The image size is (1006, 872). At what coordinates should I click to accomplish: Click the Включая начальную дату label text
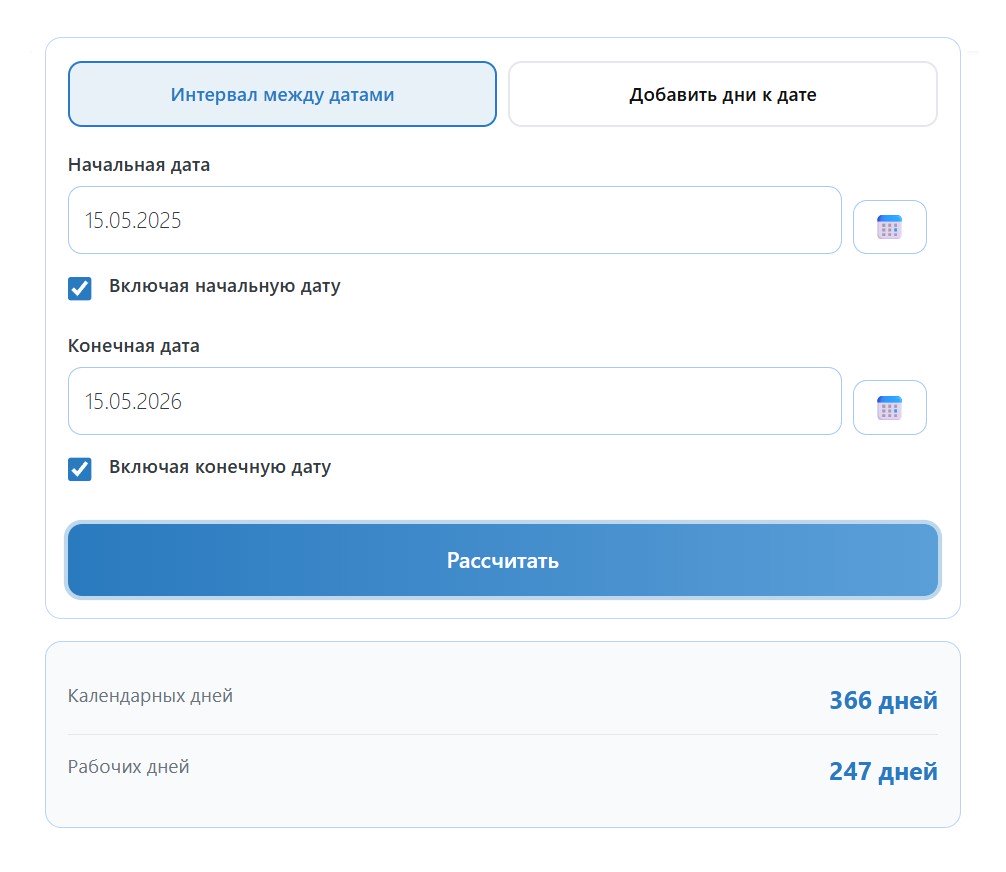coord(224,286)
